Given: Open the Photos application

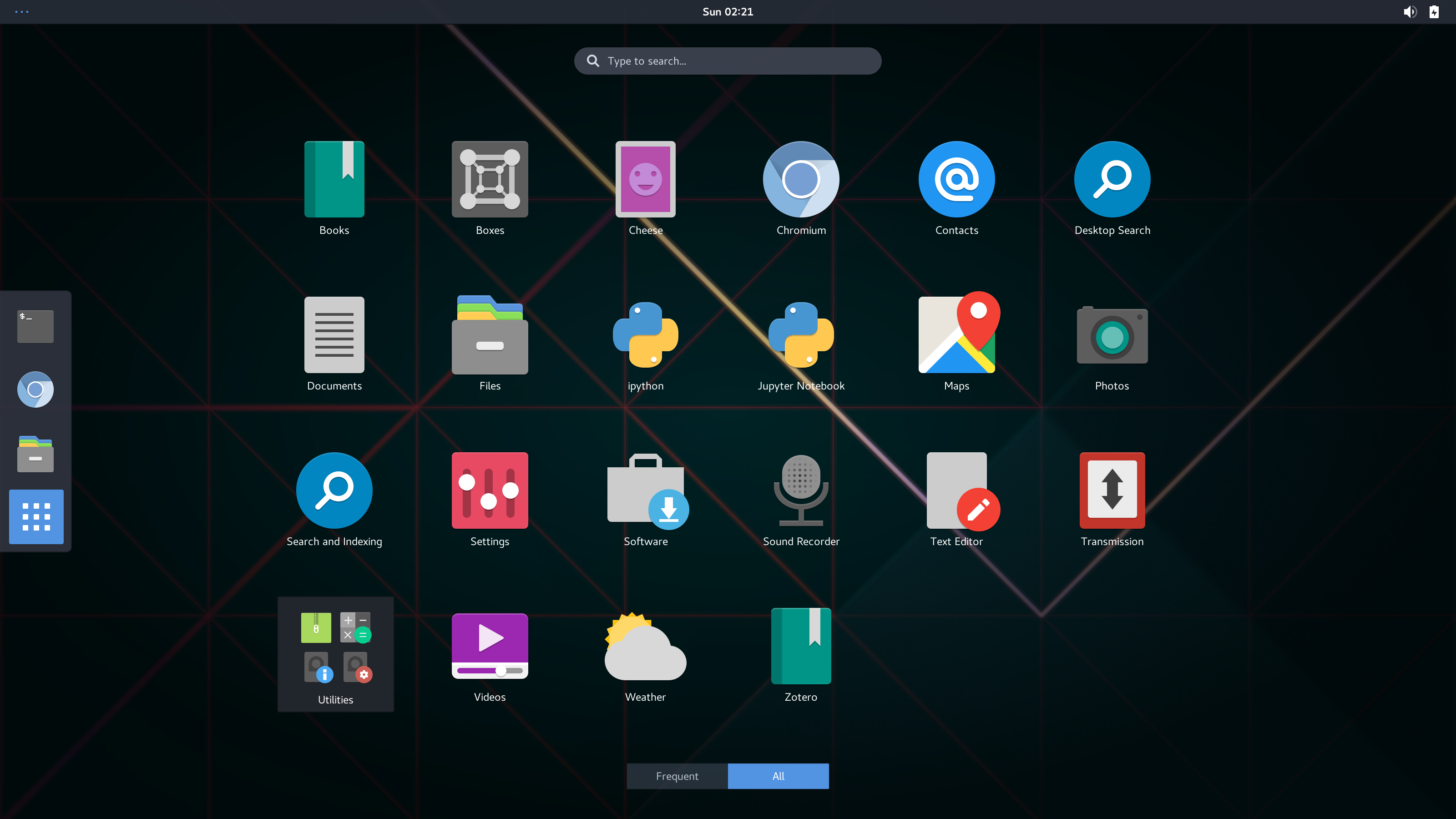Looking at the screenshot, I should 1112,335.
